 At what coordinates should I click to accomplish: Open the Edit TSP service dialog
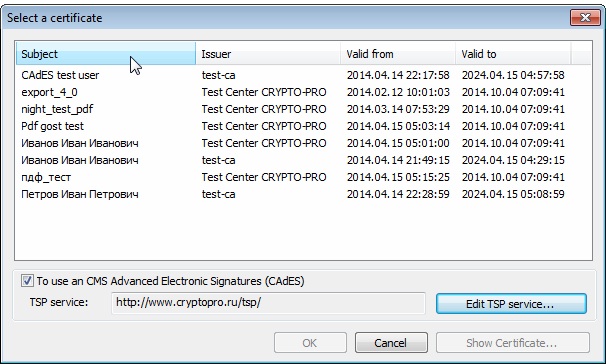pyautogui.click(x=511, y=304)
